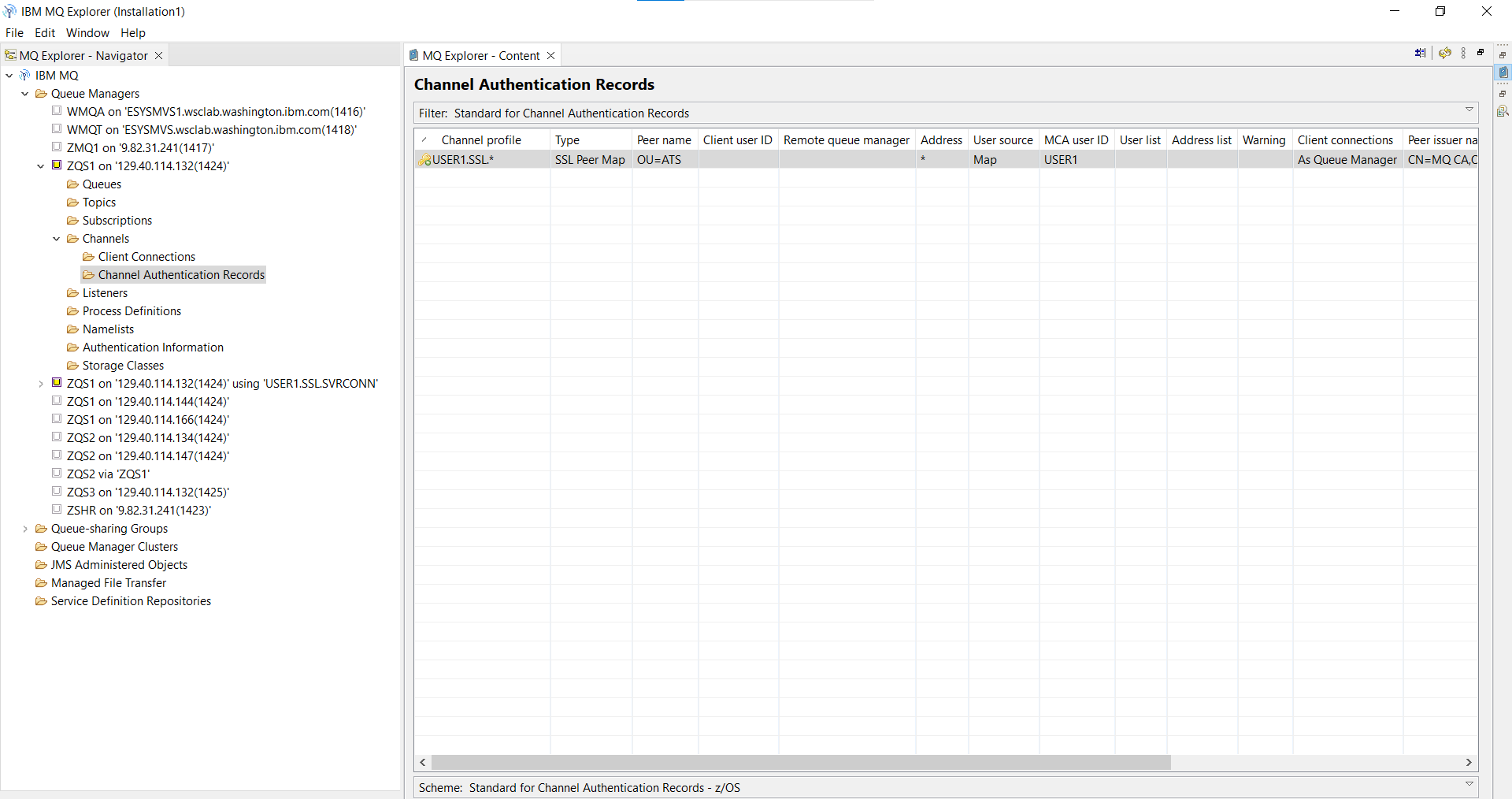Sort by the Channel profile column header
The width and height of the screenshot is (1512, 799).
coord(482,140)
